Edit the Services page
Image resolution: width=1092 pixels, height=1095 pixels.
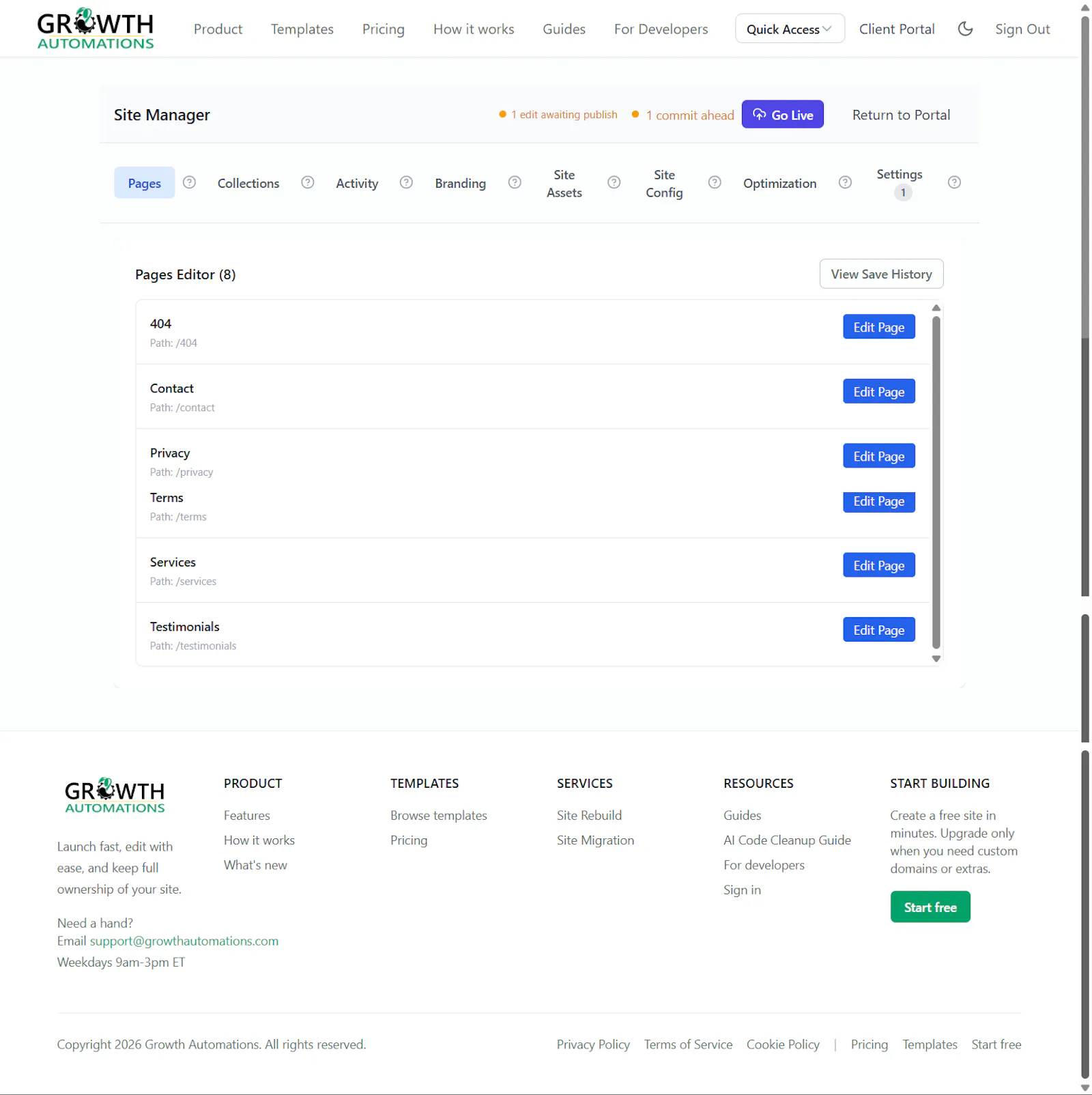pyautogui.click(x=879, y=565)
